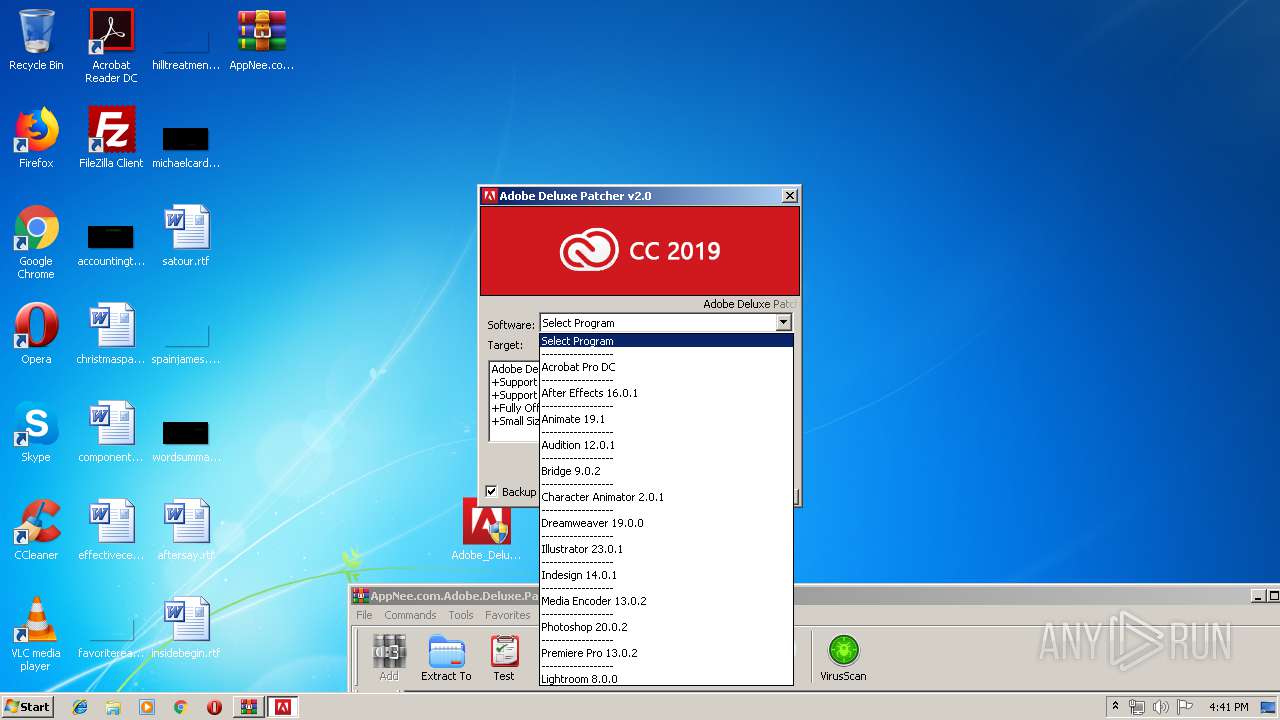Image resolution: width=1280 pixels, height=720 pixels.
Task: Launch CCleaner desktop shortcut
Action: 36,530
